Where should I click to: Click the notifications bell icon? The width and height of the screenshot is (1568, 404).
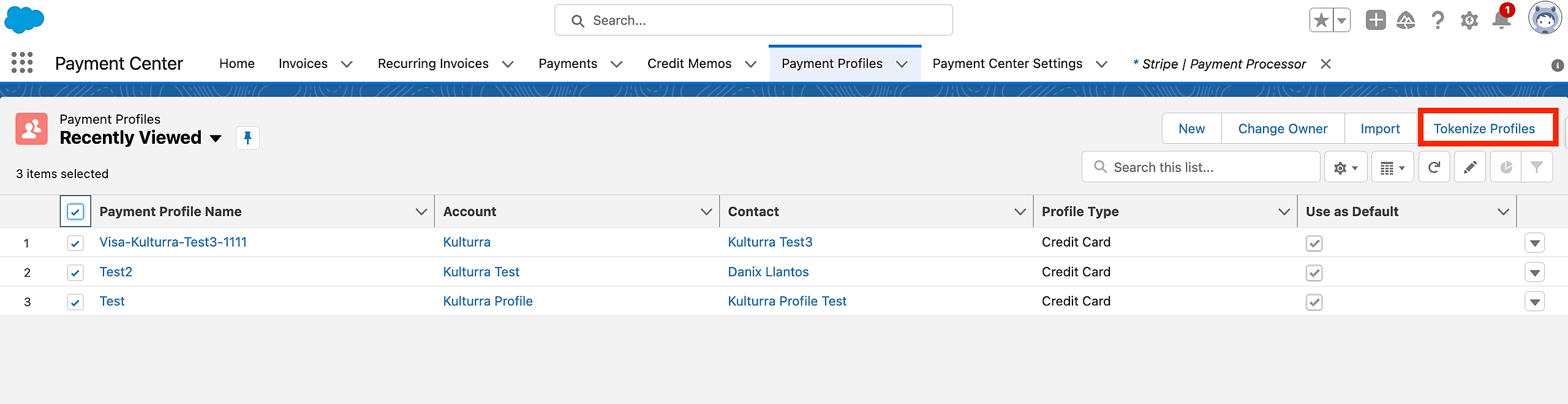point(1501,20)
